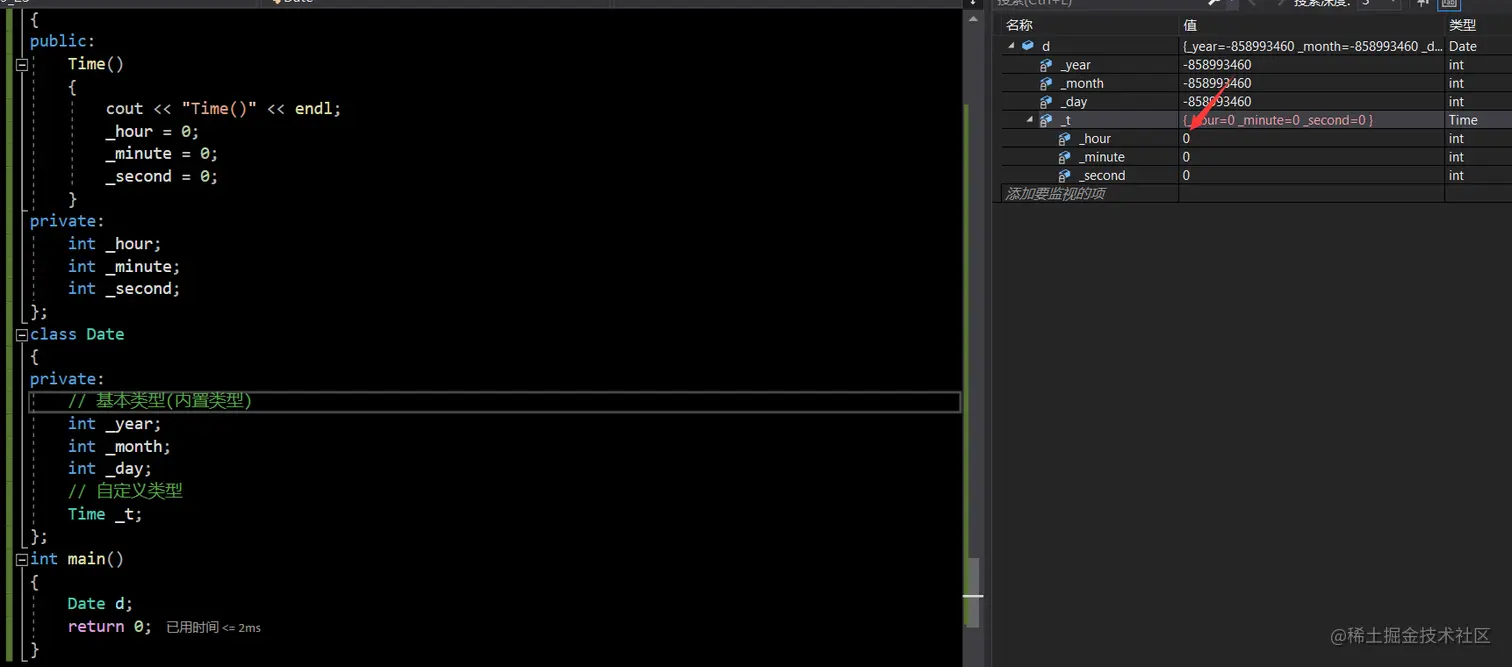Image resolution: width=1512 pixels, height=667 pixels.
Task: Click the int _hour; declaration line
Action: [x=114, y=244]
